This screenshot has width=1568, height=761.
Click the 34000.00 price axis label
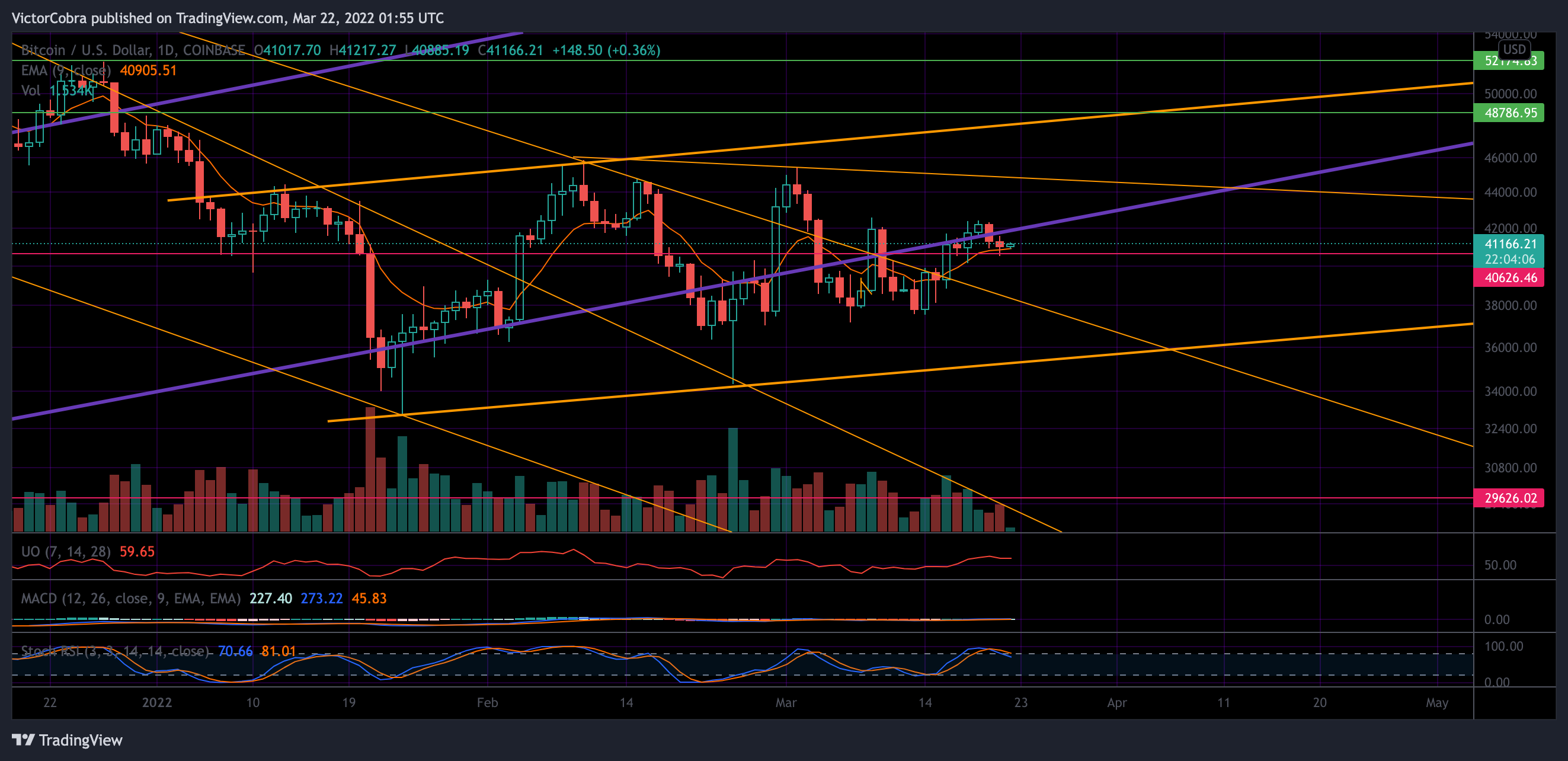(x=1510, y=391)
